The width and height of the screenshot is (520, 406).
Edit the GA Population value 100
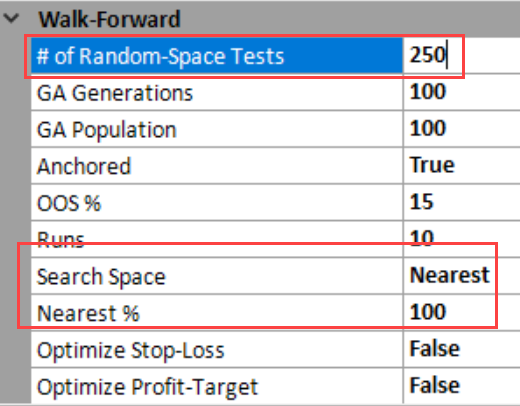(x=462, y=129)
